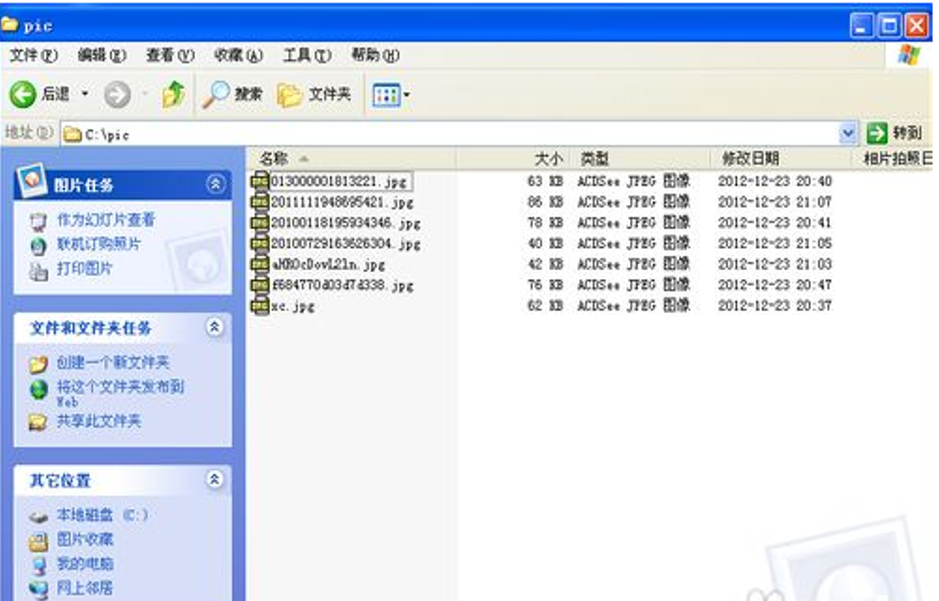Click the pic folder icon in title bar

coord(9,24)
